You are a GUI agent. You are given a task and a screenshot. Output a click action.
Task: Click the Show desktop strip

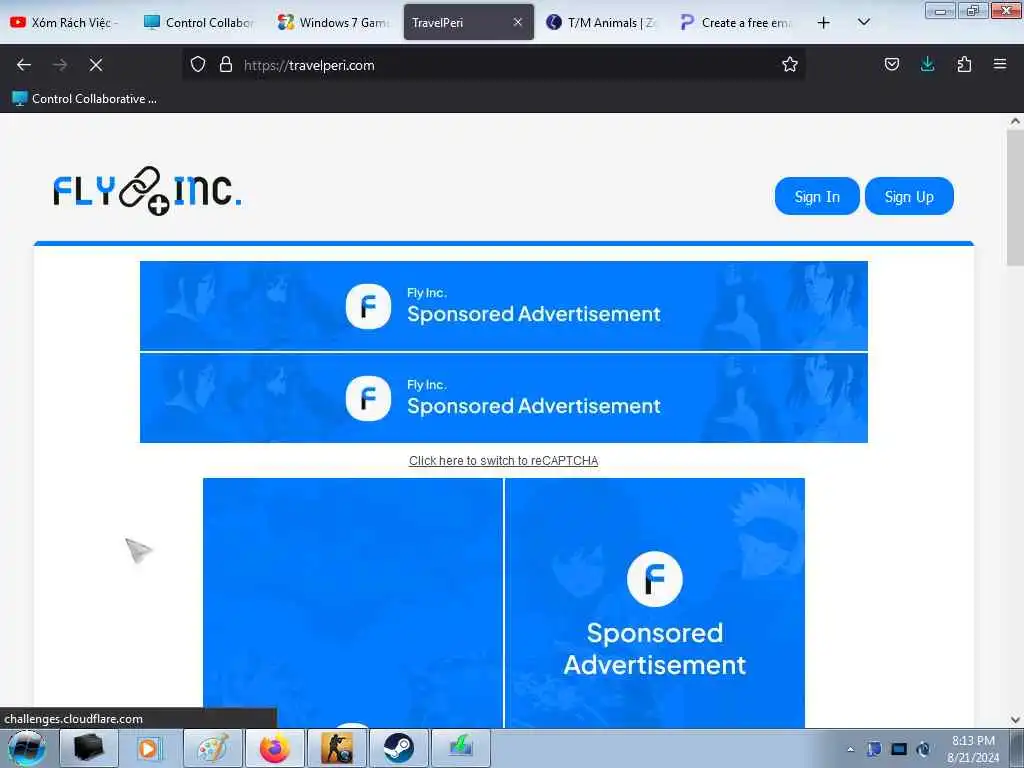click(1016, 749)
